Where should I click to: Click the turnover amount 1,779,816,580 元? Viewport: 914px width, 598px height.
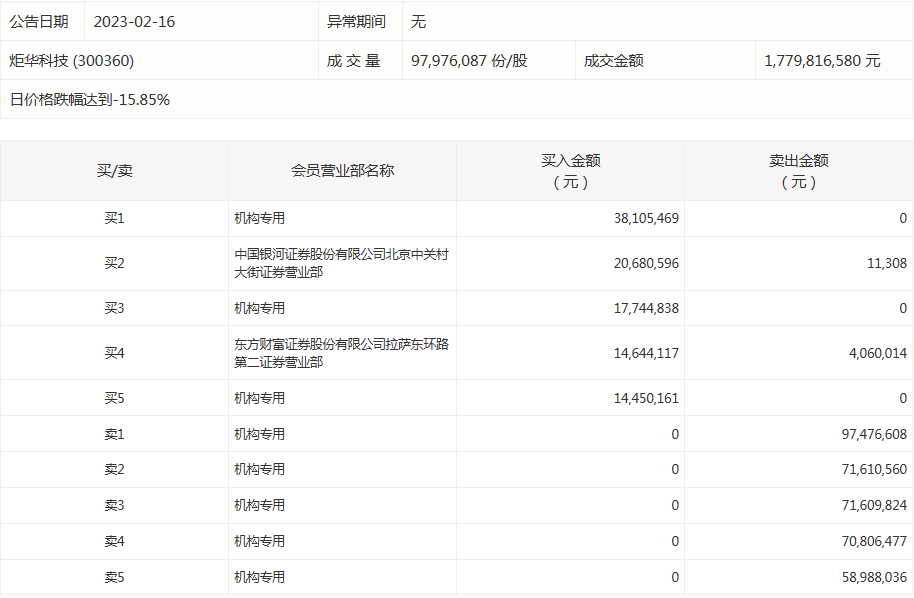(x=822, y=61)
